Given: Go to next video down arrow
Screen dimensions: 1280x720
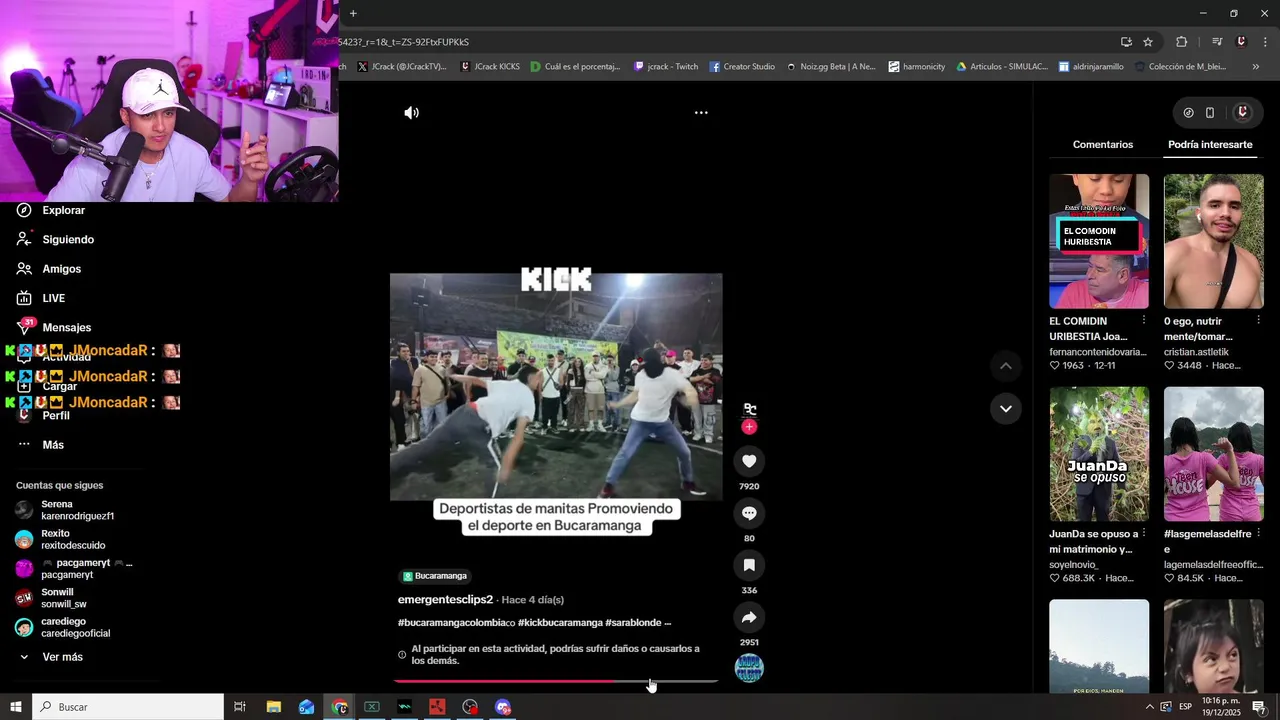Looking at the screenshot, I should (1006, 408).
